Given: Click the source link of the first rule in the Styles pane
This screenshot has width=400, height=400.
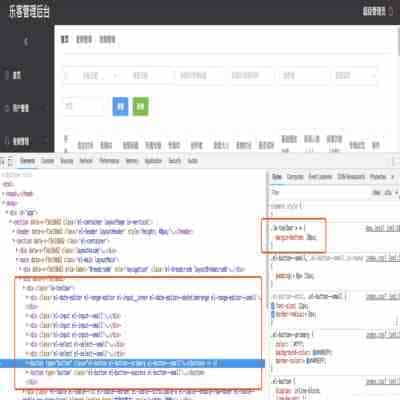Looking at the screenshot, I should tap(382, 229).
